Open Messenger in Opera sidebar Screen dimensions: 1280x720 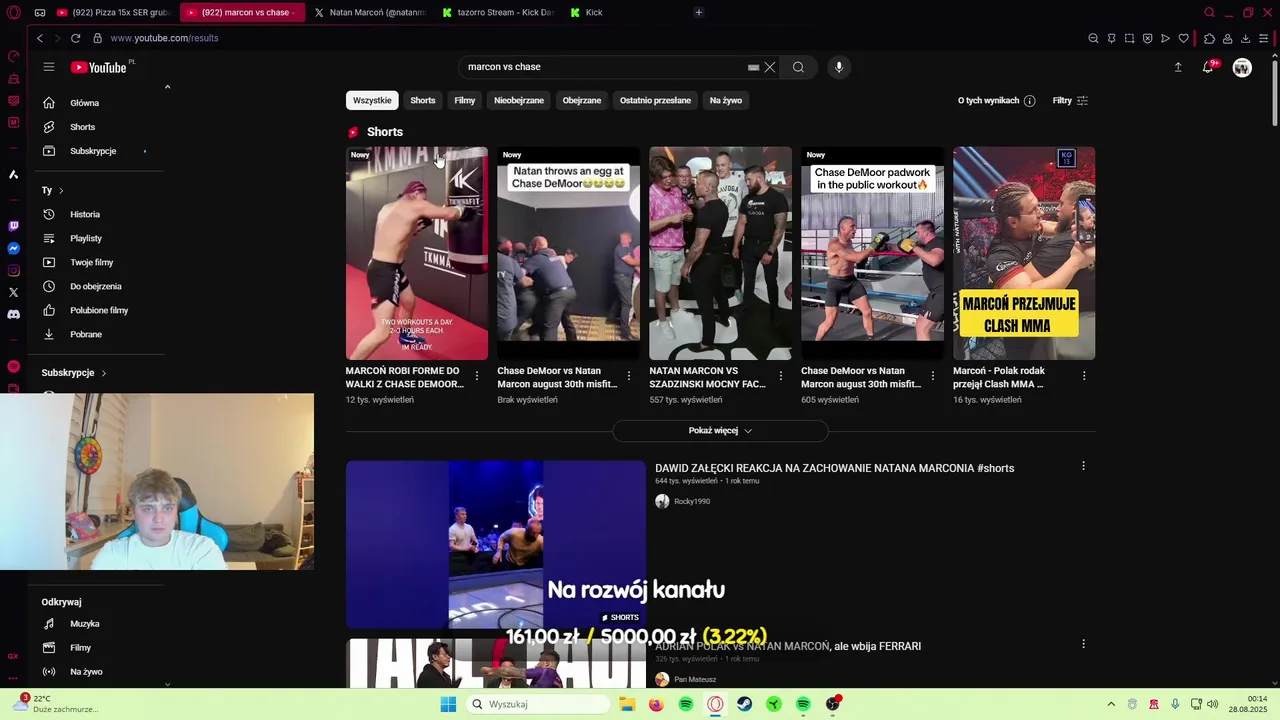[x=13, y=248]
